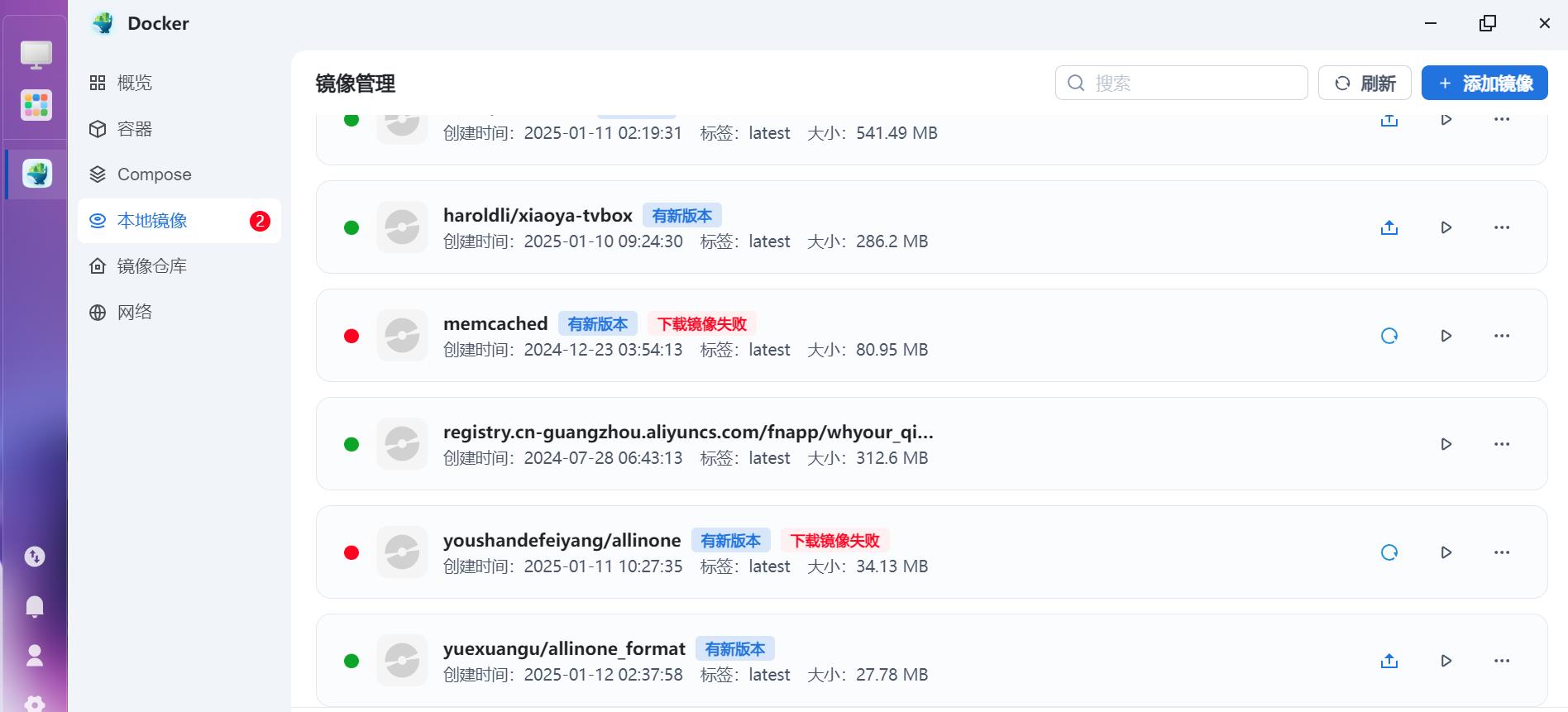This screenshot has height=712, width=1568.
Task: Open more options for yuexuangu/allinone_format
Action: point(1502,661)
